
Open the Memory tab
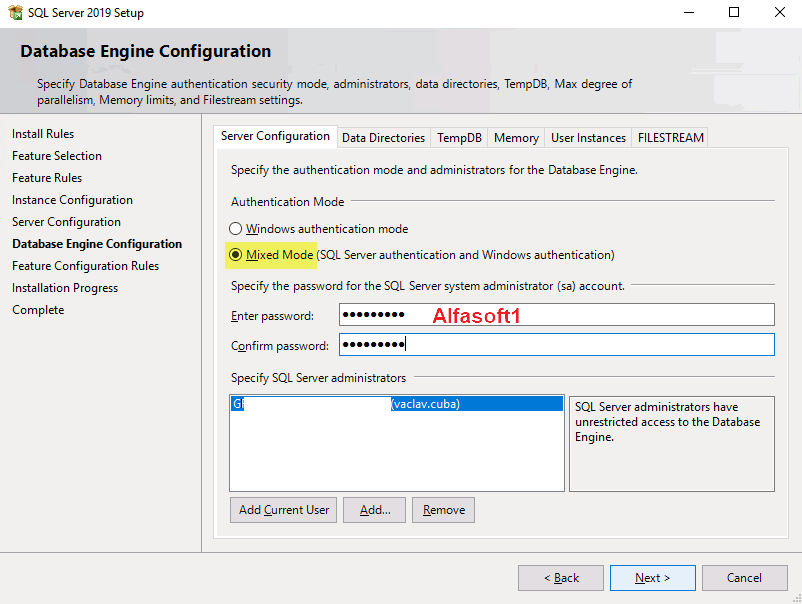pyautogui.click(x=516, y=138)
